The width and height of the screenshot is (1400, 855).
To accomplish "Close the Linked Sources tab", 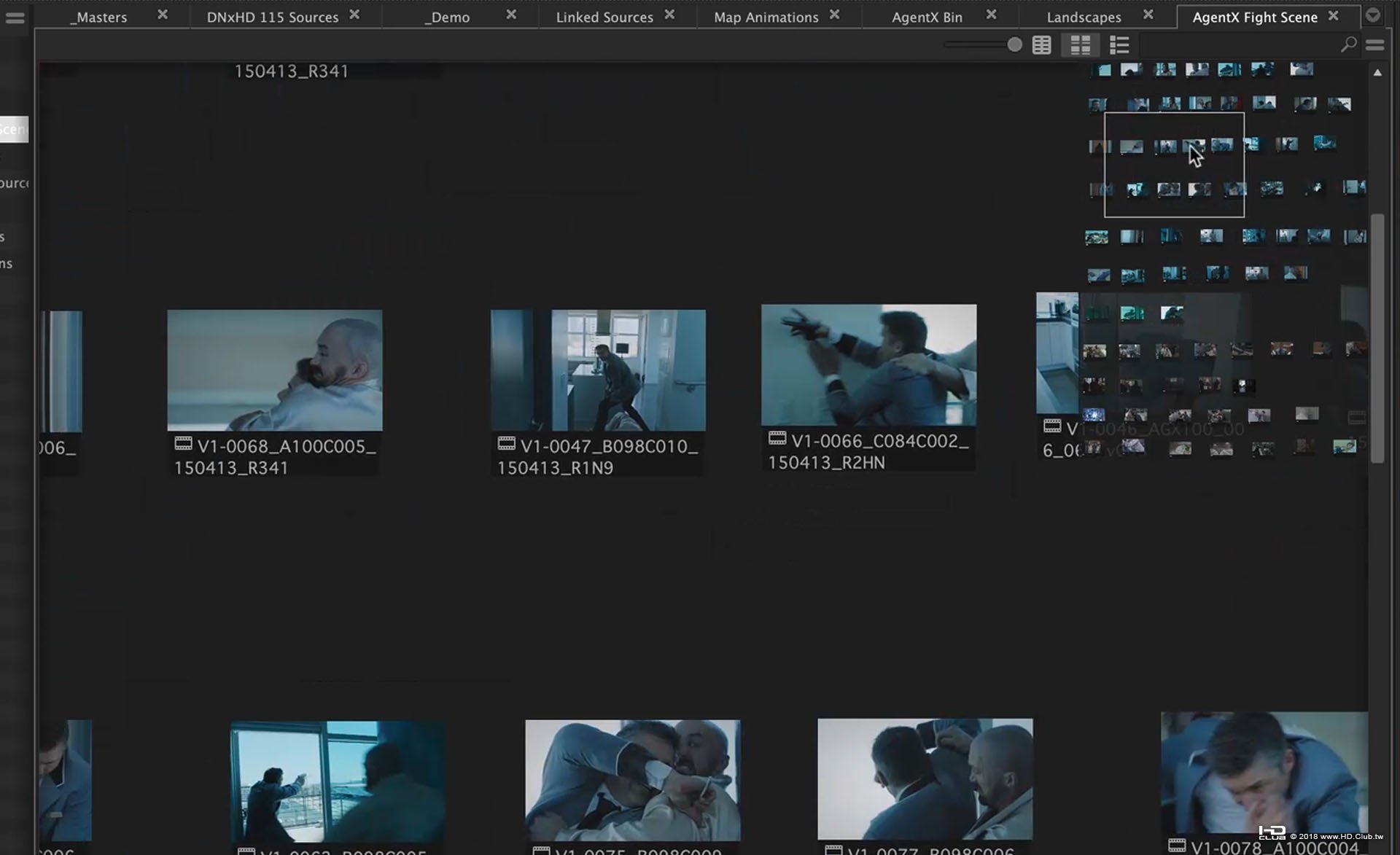I will [x=669, y=15].
